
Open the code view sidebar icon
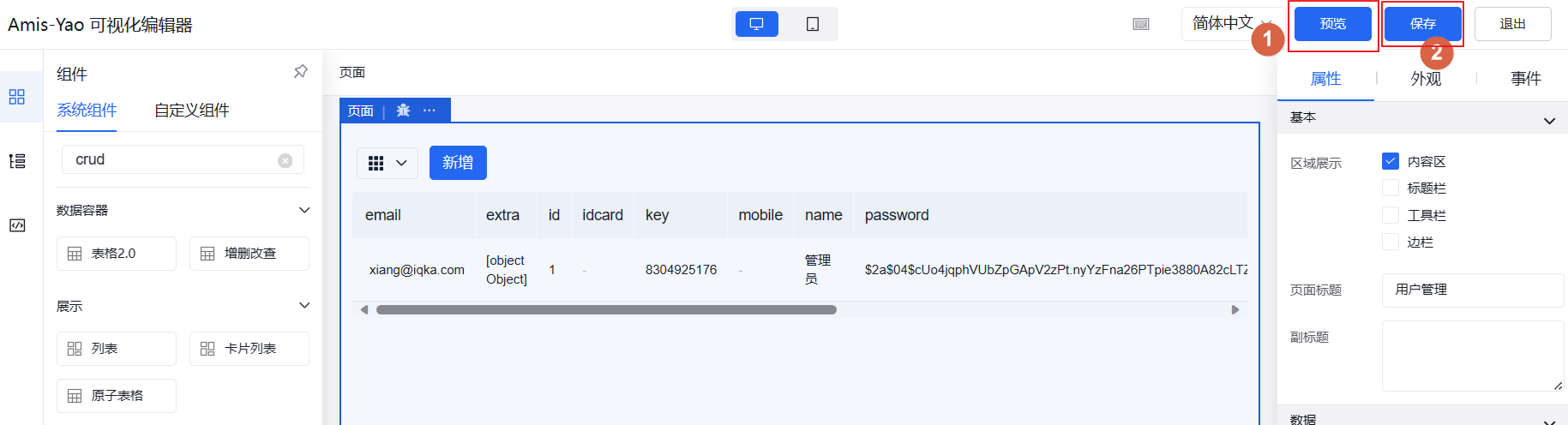[x=17, y=225]
